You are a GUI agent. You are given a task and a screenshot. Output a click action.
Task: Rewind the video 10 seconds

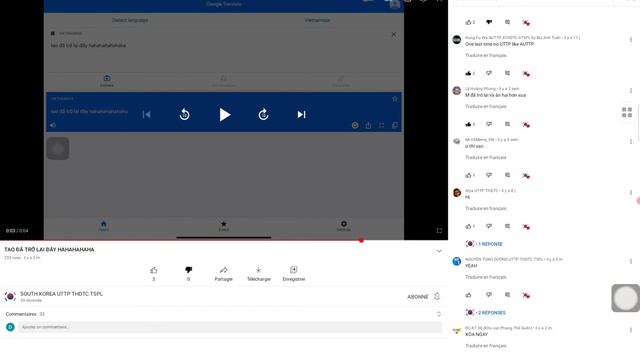[x=184, y=115]
